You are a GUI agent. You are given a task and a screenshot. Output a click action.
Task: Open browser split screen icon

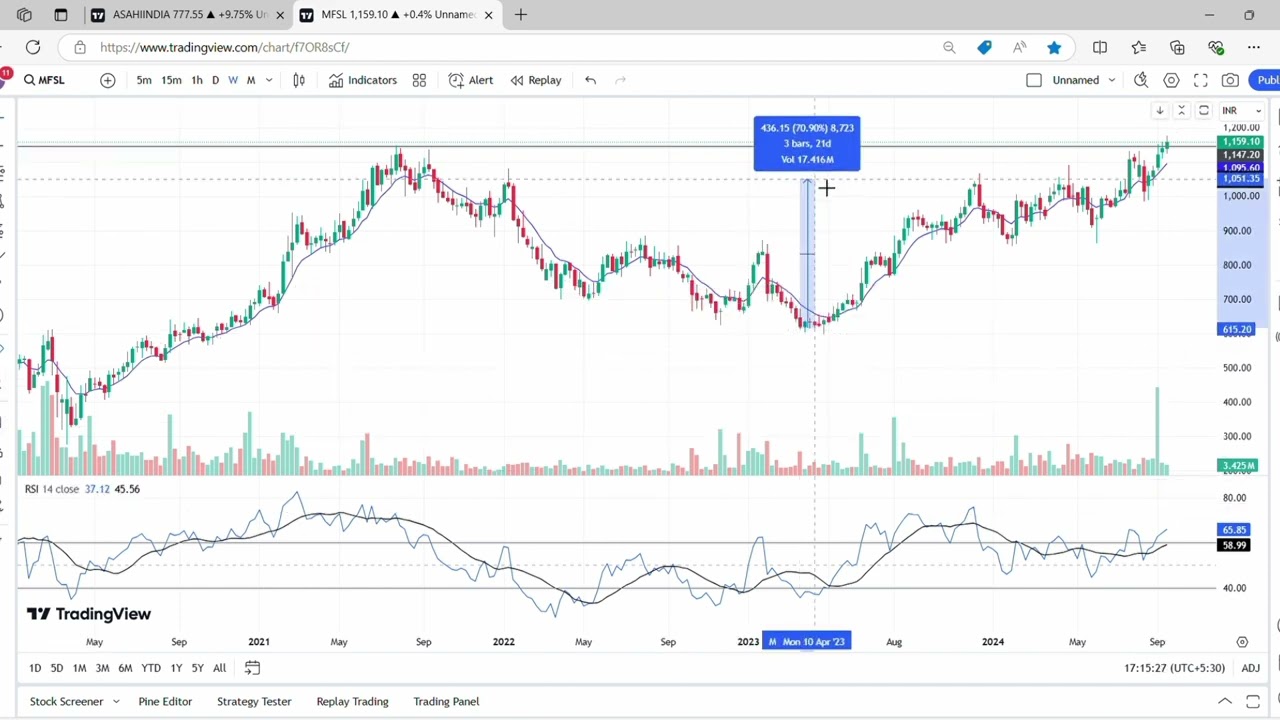(x=1100, y=47)
